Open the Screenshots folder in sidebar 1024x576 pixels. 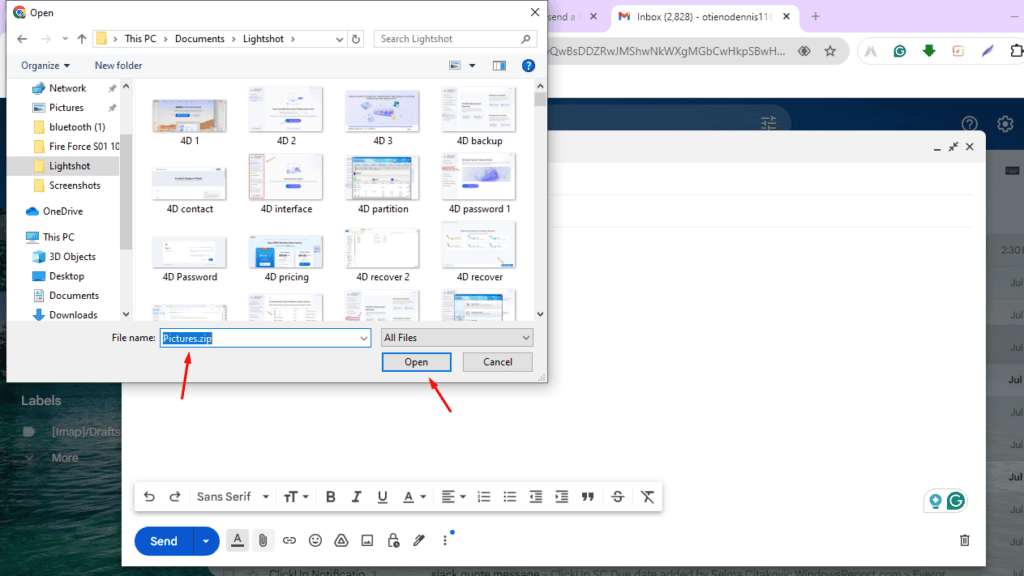click(74, 185)
